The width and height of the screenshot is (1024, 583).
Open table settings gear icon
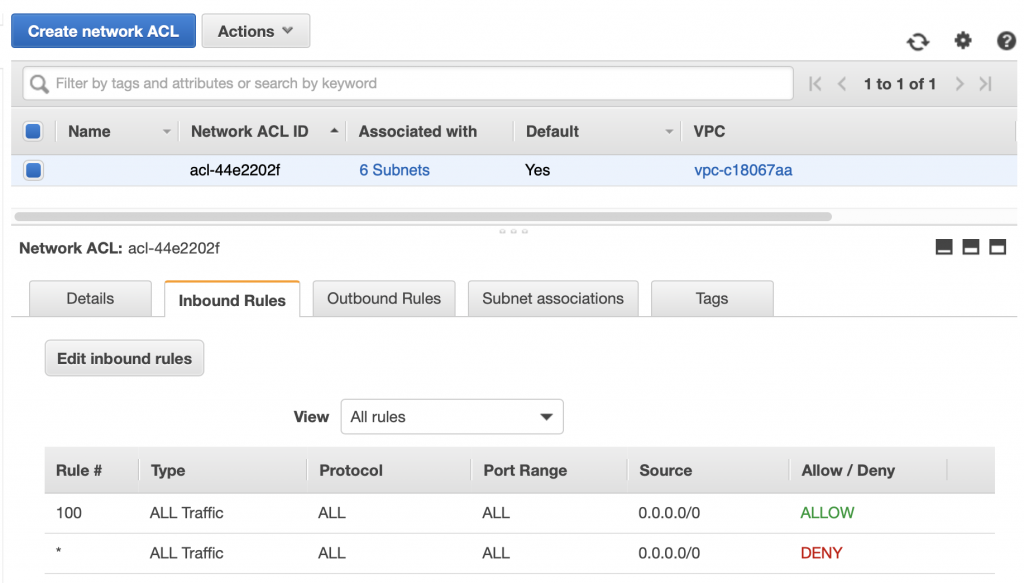coord(963,41)
